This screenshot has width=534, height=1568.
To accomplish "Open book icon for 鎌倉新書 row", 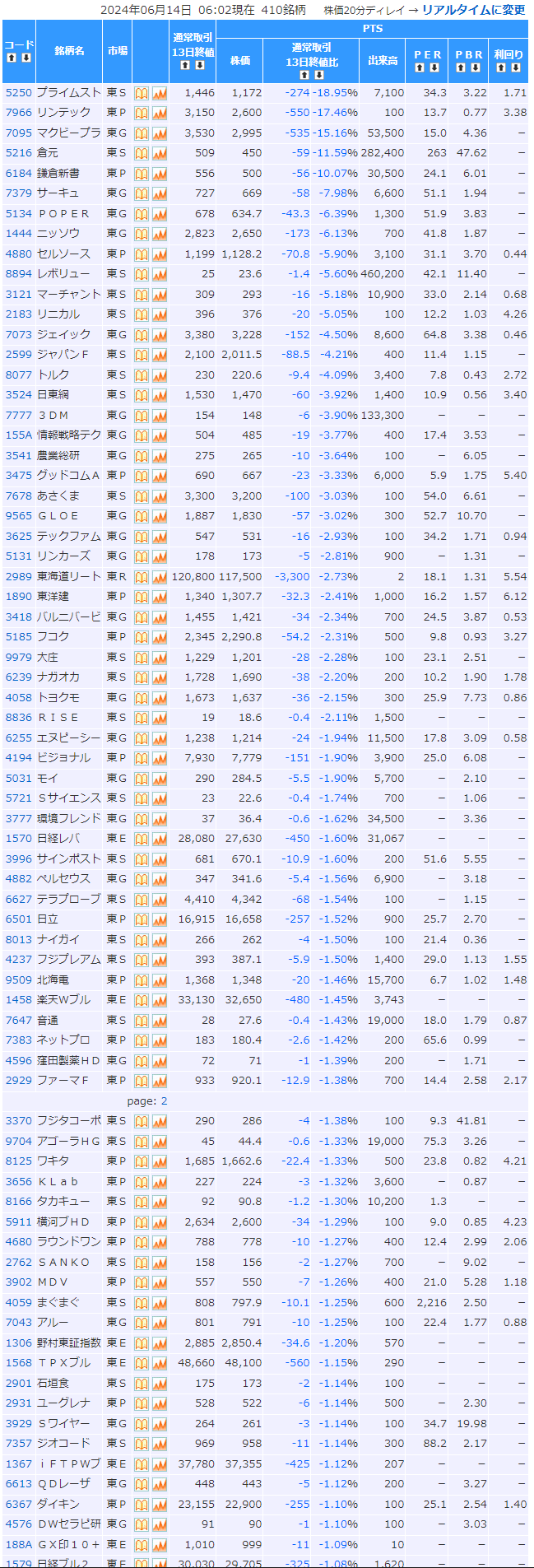I will [x=142, y=174].
